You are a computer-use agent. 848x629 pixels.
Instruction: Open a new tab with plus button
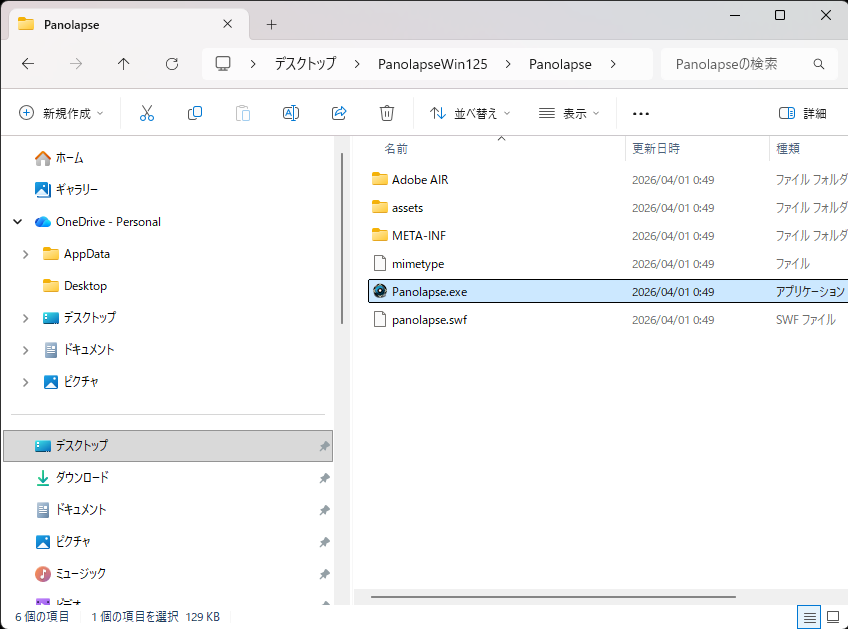click(271, 24)
